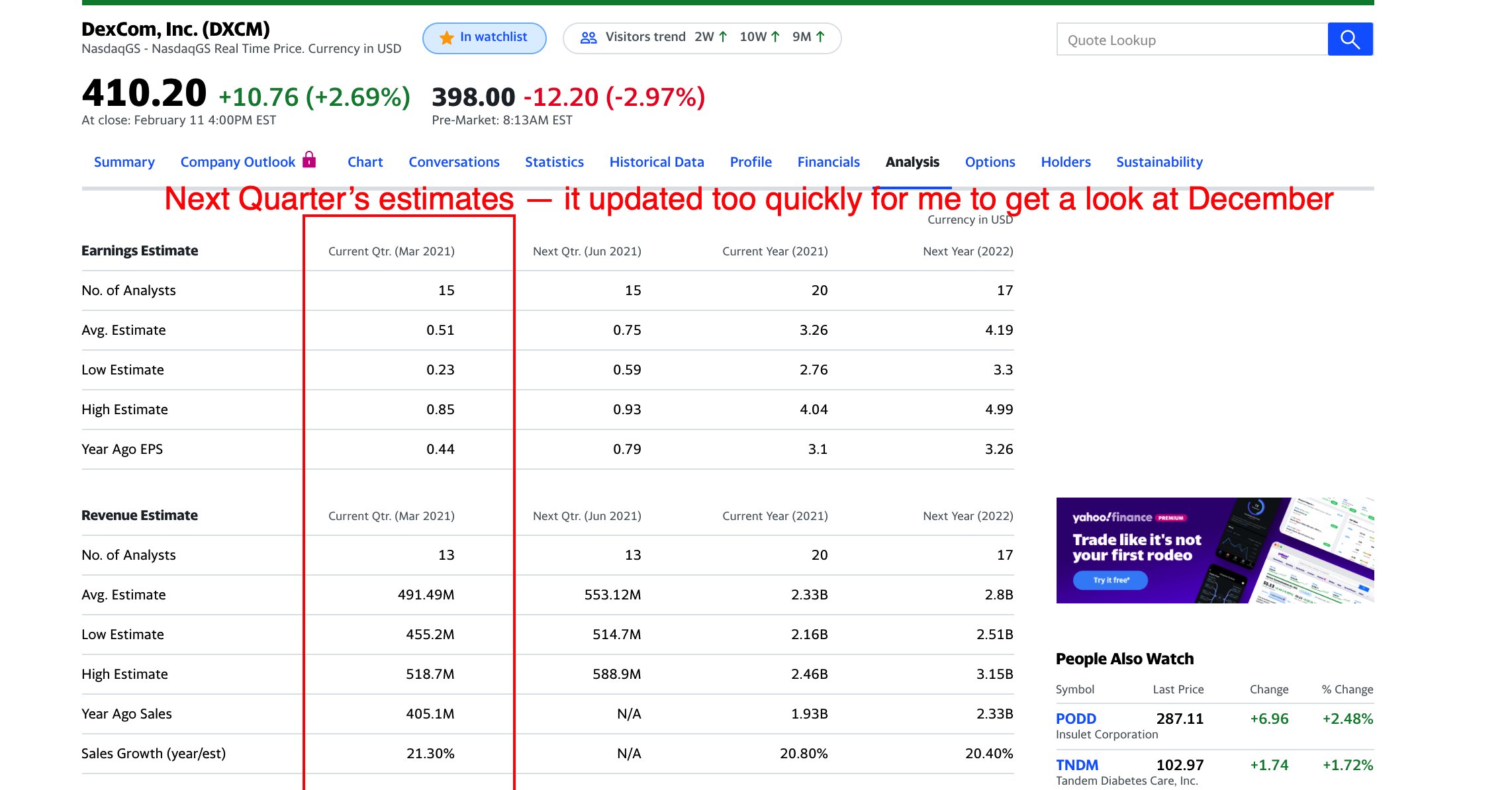
Task: Click Insulet Corporation company name
Action: (x=1107, y=734)
